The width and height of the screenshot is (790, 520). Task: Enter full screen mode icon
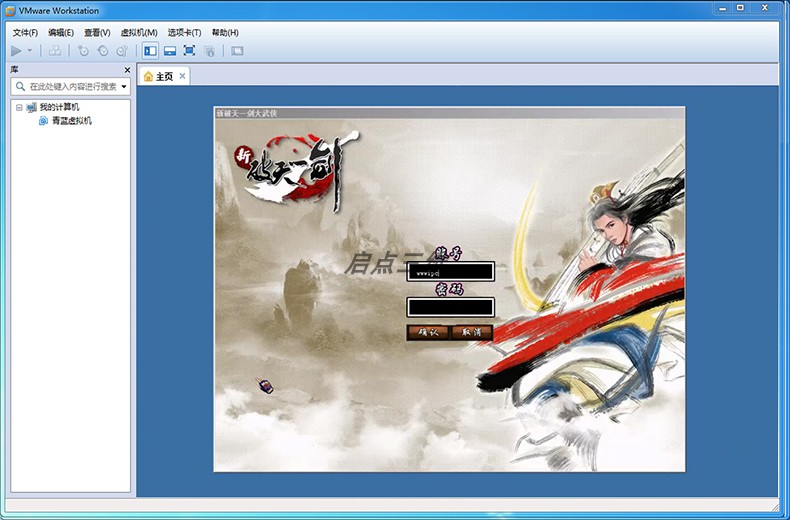[189, 51]
